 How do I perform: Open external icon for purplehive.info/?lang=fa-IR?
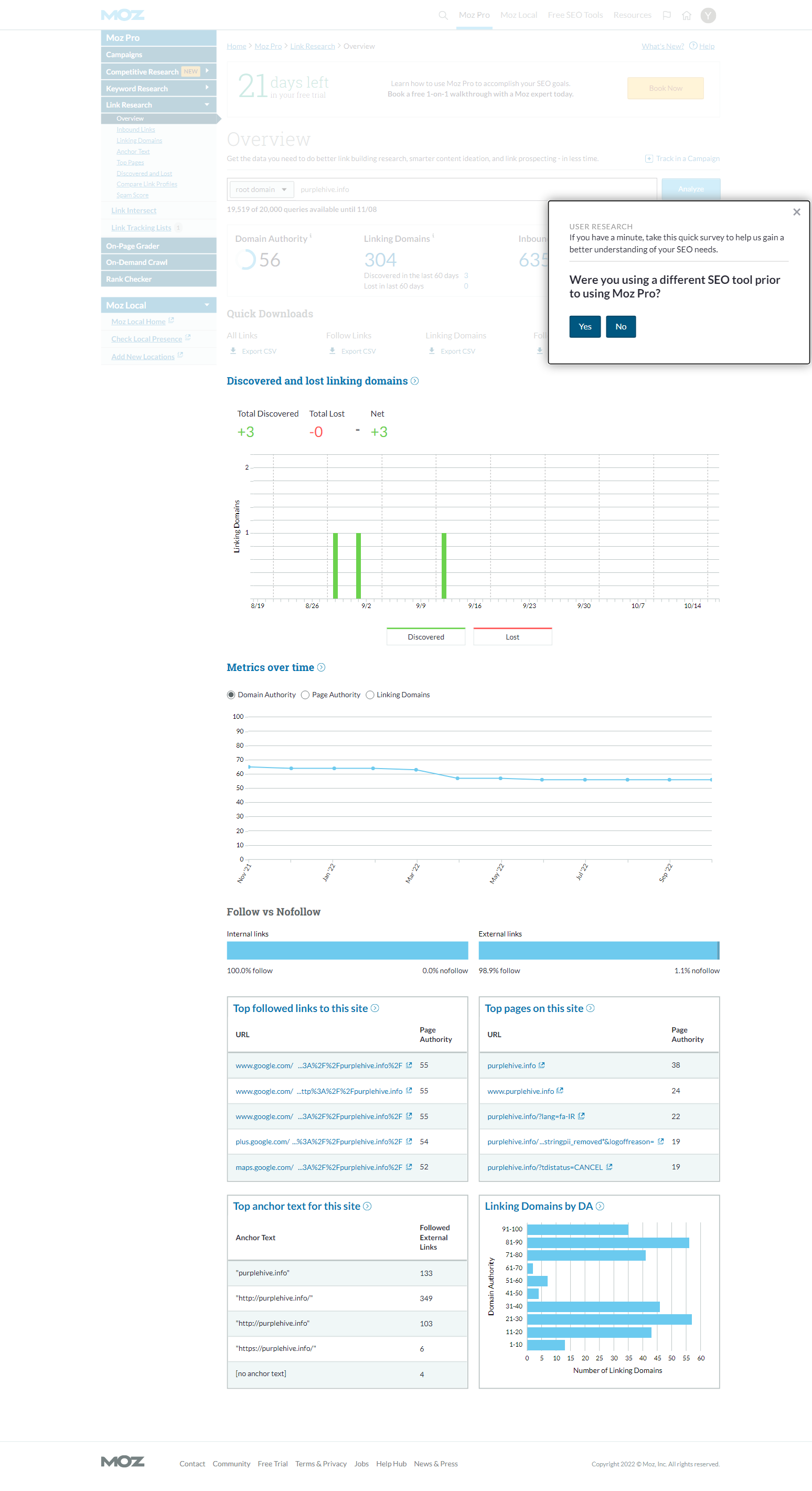tap(581, 1116)
